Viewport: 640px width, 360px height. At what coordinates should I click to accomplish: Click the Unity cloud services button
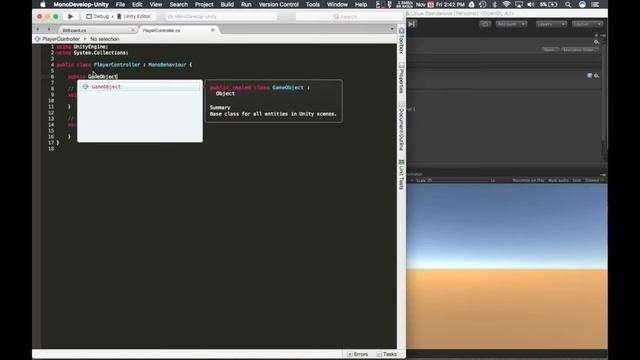tap(484, 24)
